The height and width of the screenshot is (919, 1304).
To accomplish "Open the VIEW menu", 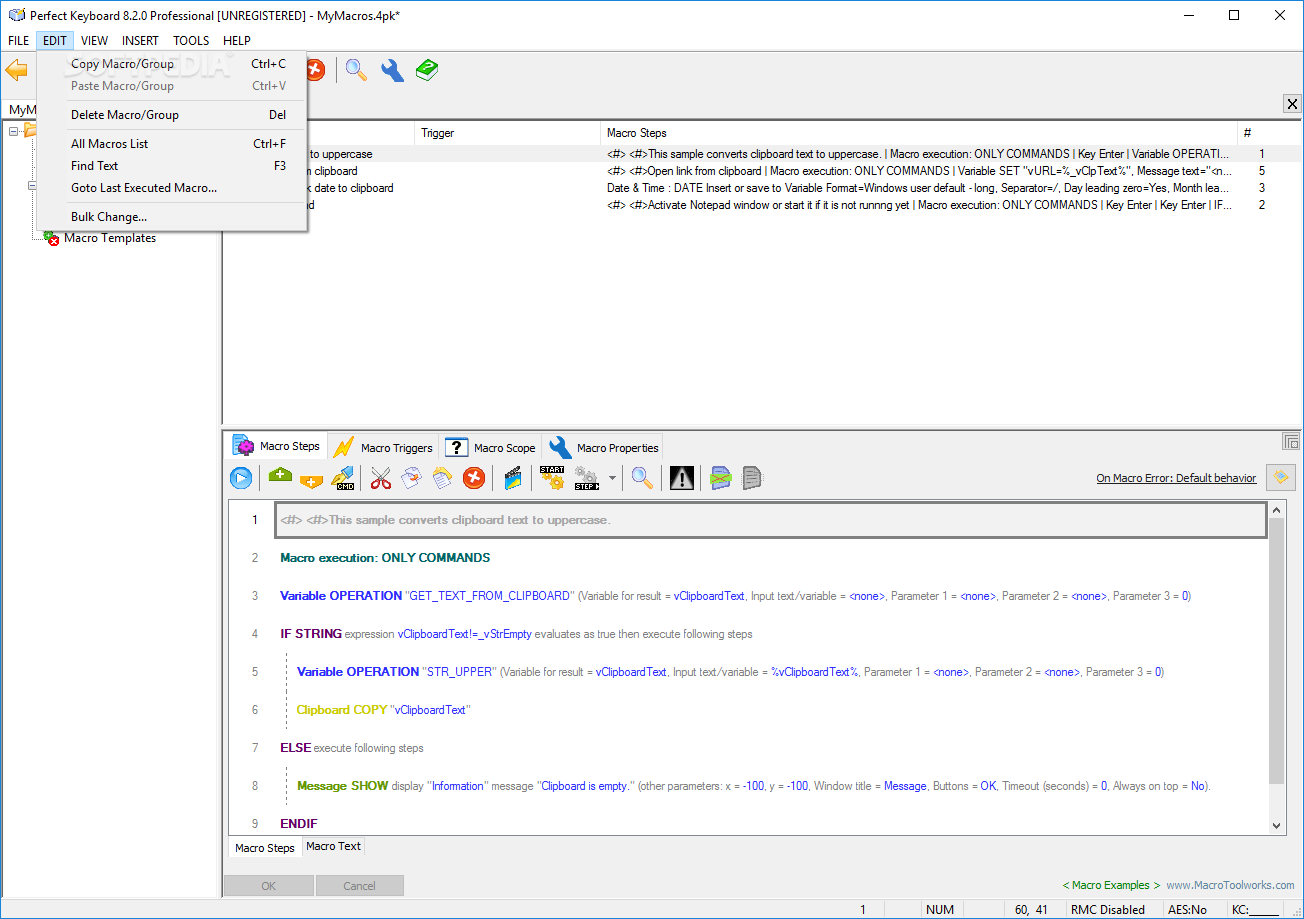I will coord(95,41).
